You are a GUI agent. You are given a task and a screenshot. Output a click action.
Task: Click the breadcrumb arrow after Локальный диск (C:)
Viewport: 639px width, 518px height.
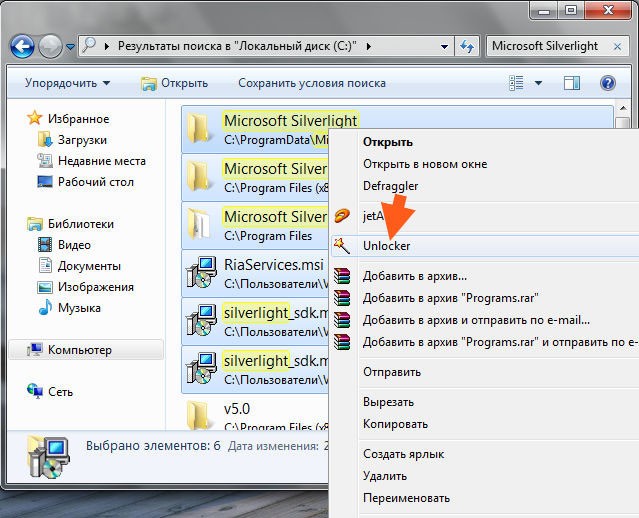click(x=368, y=46)
